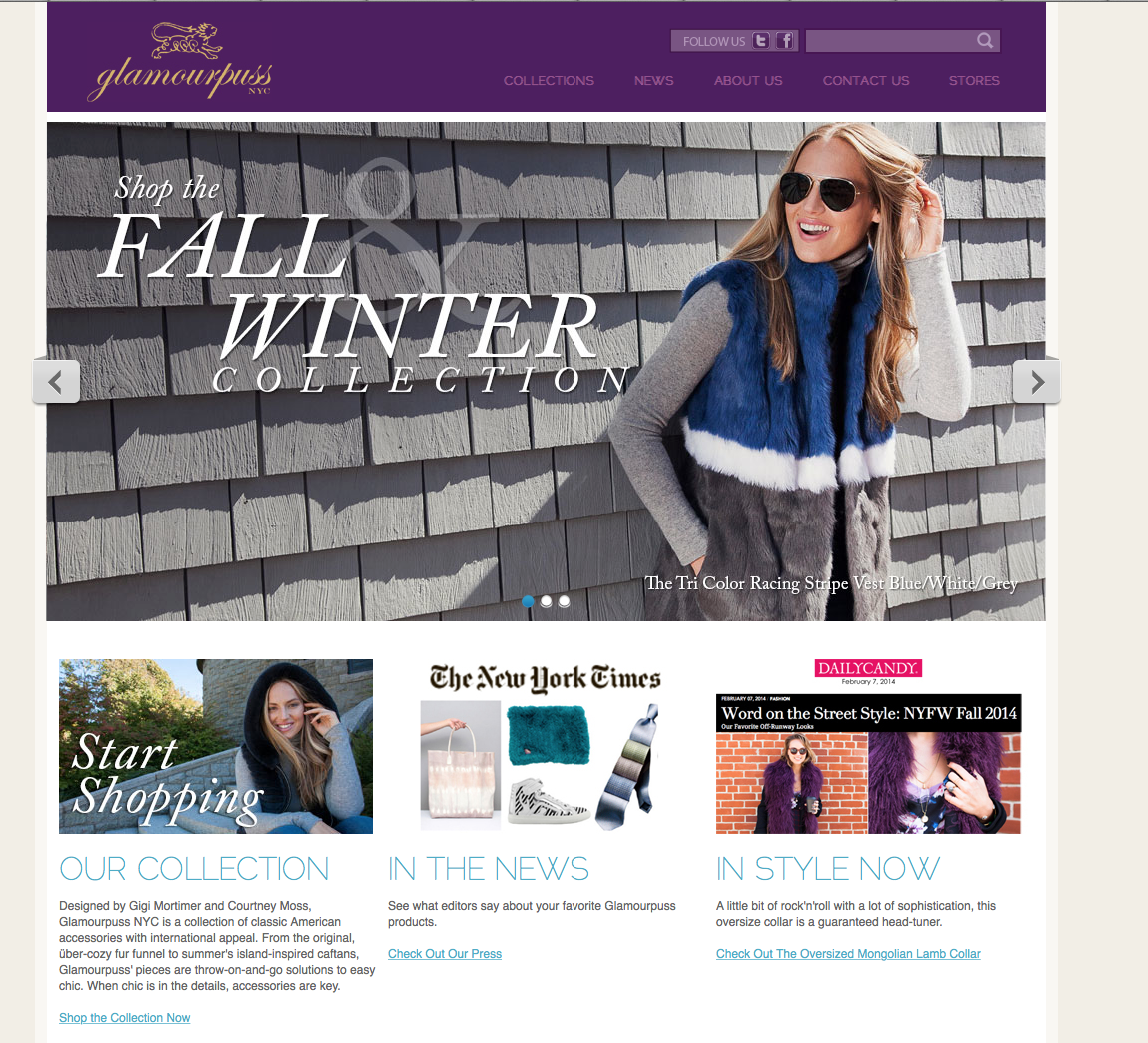Viewport: 1148px width, 1043px height.
Task: Open the Twitter follow icon
Action: click(x=761, y=41)
